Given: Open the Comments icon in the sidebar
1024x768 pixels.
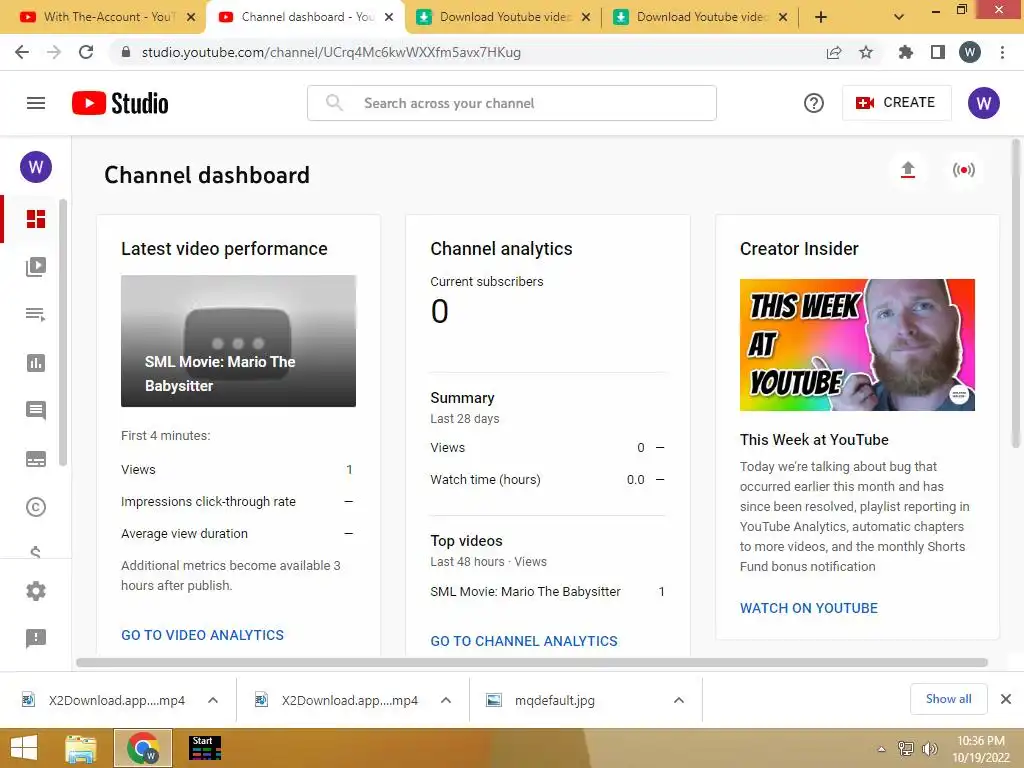Looking at the screenshot, I should pos(36,411).
